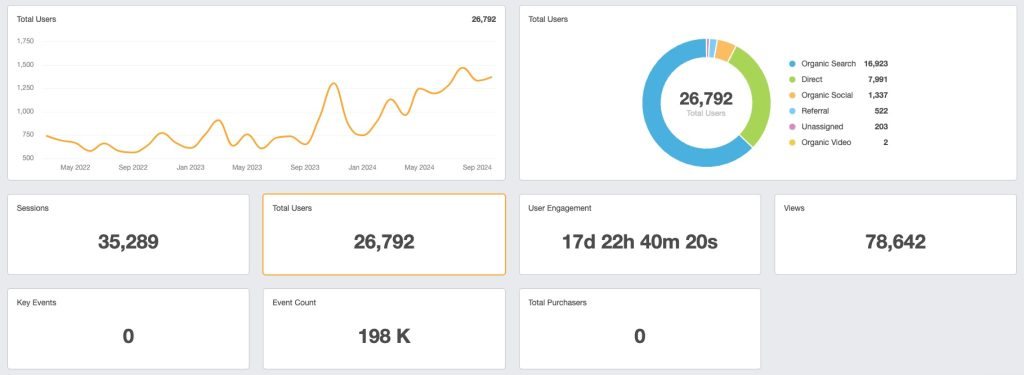Click the Unassigned legend label
This screenshot has width=1024, height=375.
822,127
